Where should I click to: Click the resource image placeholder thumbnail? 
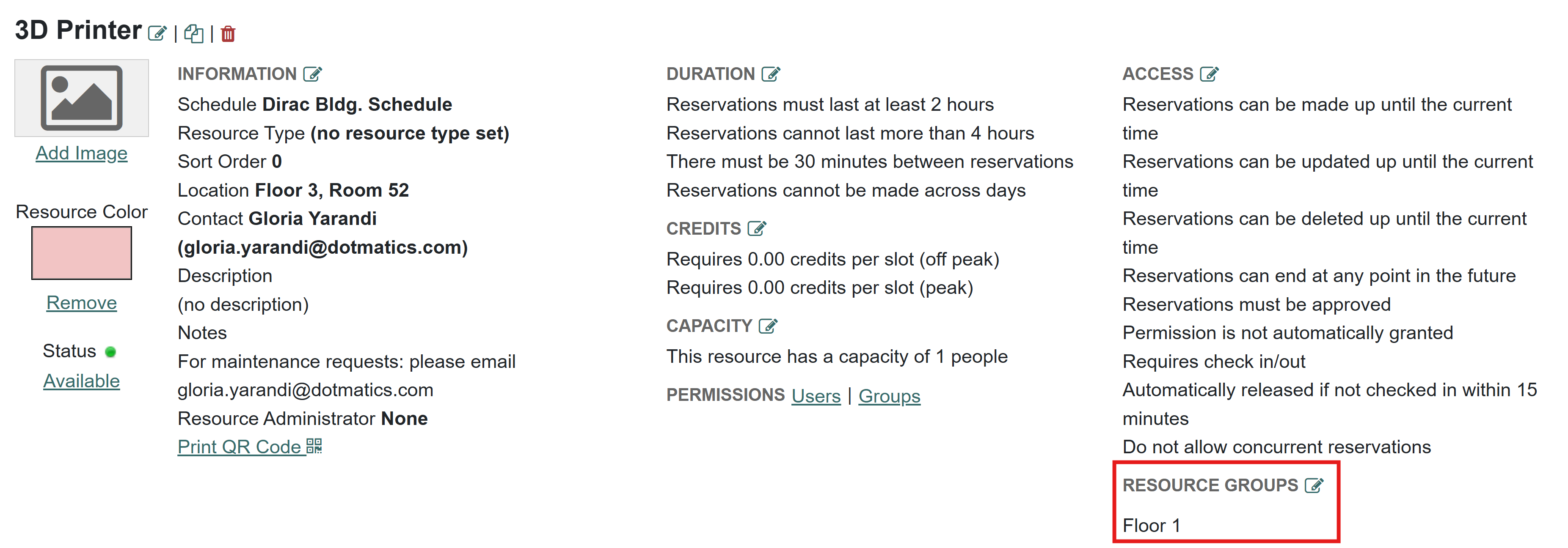(x=82, y=98)
